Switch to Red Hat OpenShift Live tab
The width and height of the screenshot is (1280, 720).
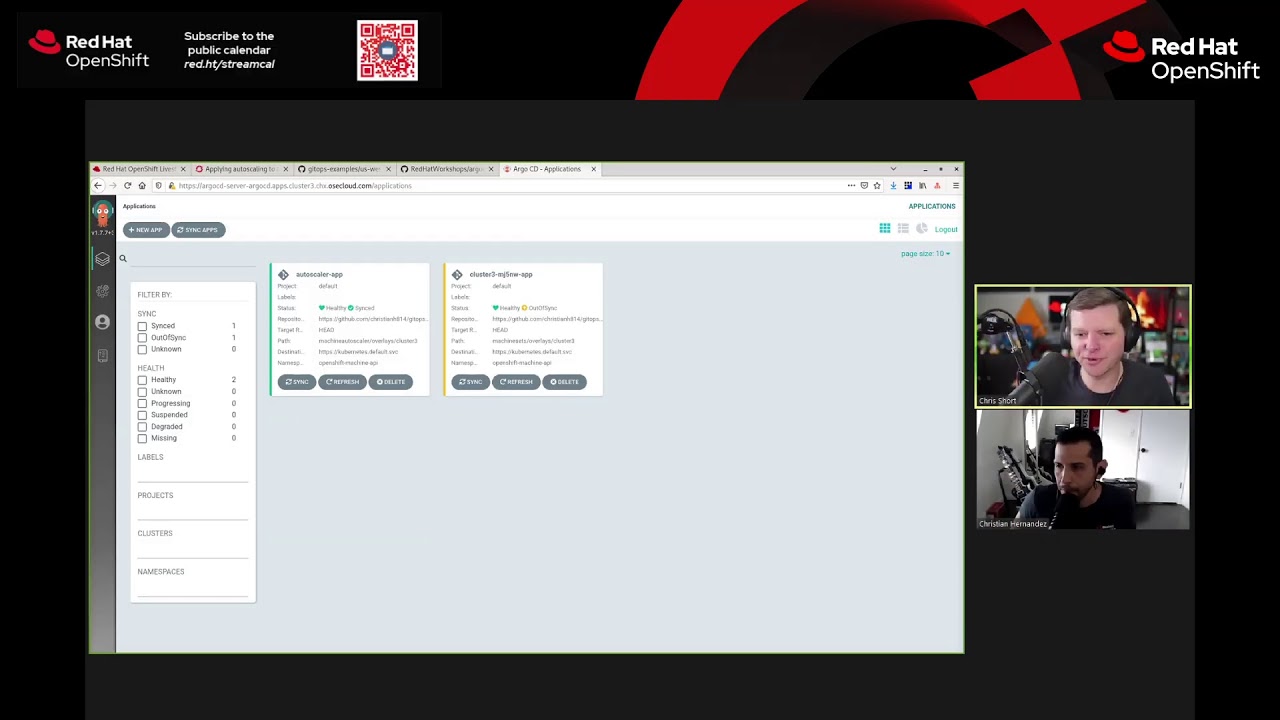(139, 169)
